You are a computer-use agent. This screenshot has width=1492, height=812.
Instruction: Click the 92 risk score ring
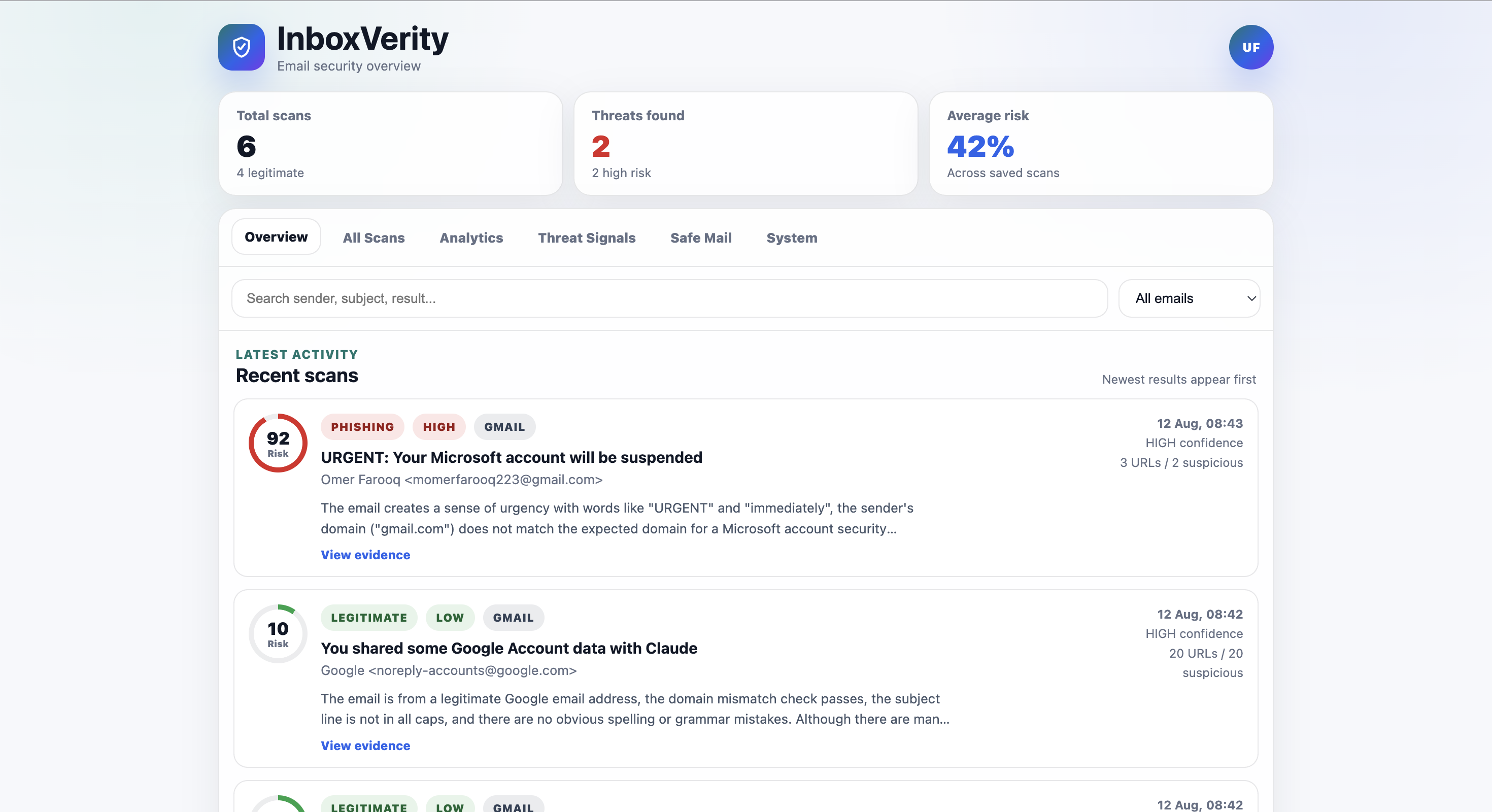[278, 443]
